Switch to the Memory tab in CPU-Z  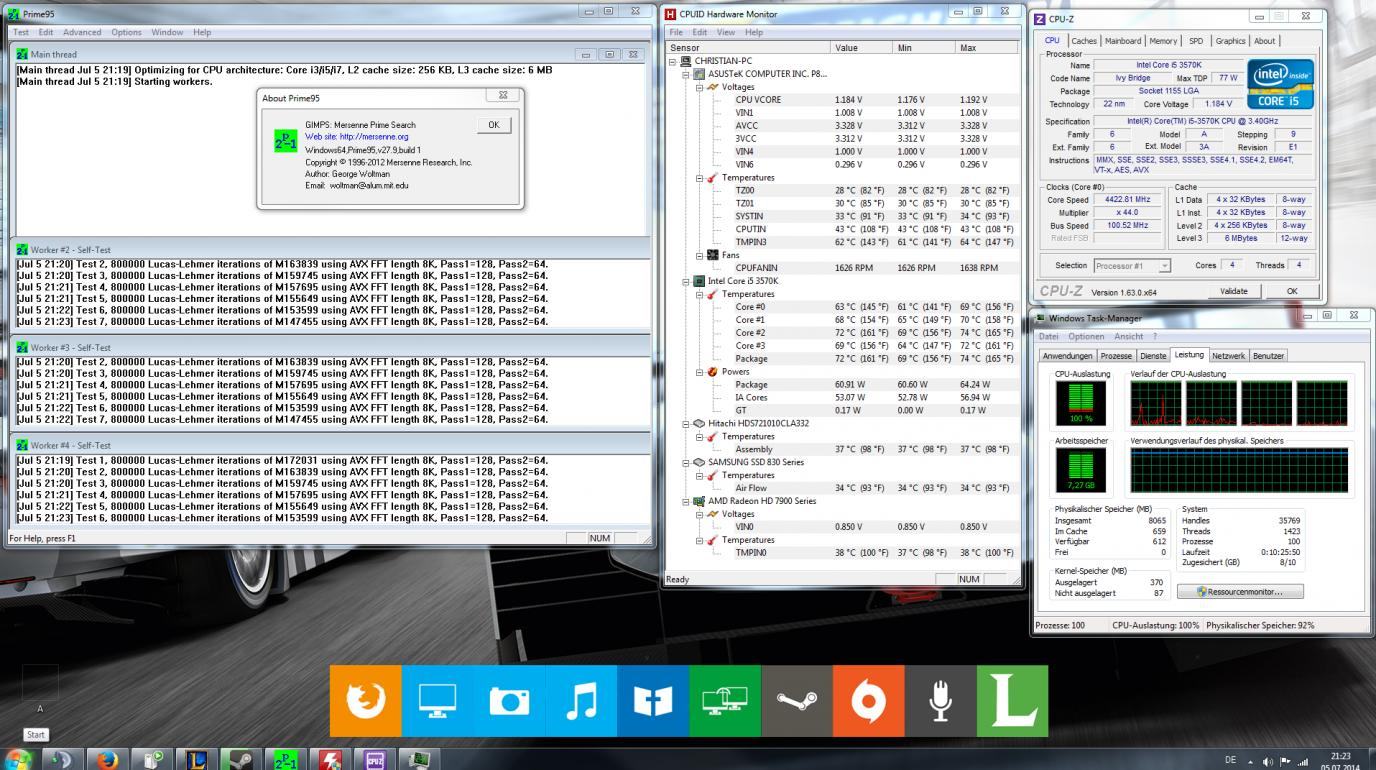point(1163,41)
